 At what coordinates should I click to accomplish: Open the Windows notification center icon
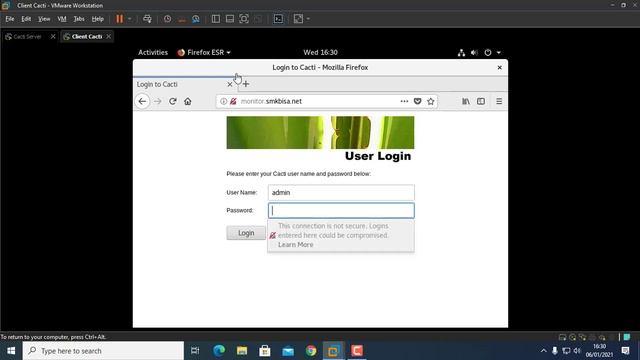pyautogui.click(x=625, y=351)
